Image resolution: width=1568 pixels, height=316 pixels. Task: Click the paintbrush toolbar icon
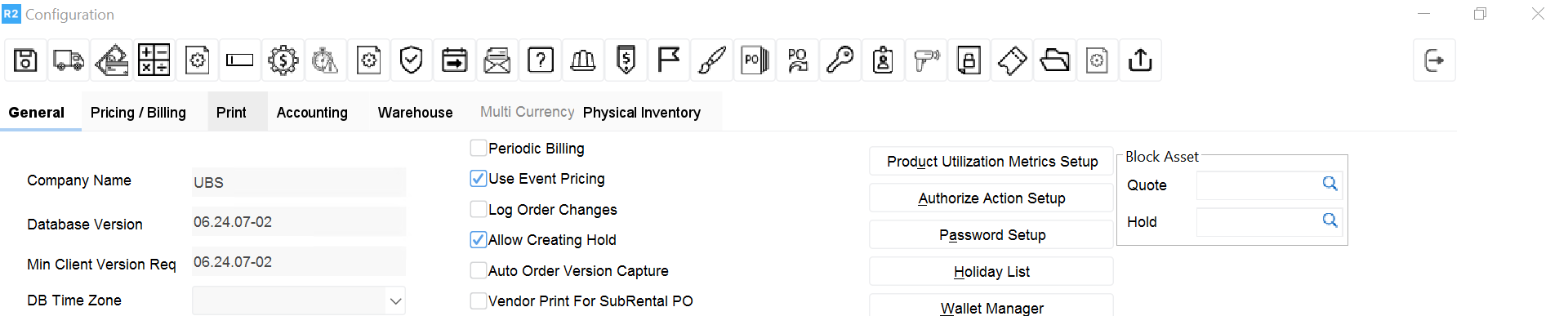pos(711,60)
